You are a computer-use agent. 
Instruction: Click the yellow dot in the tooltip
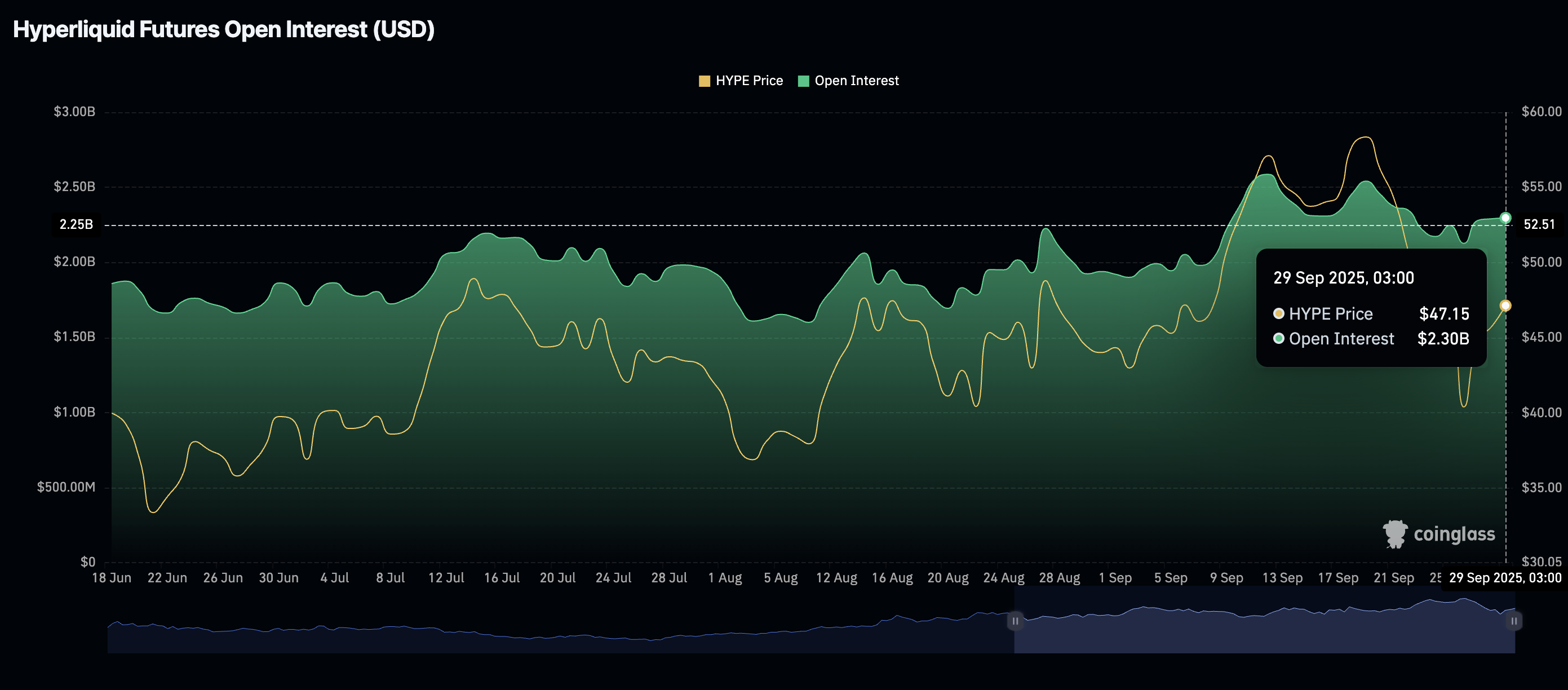tap(1279, 313)
